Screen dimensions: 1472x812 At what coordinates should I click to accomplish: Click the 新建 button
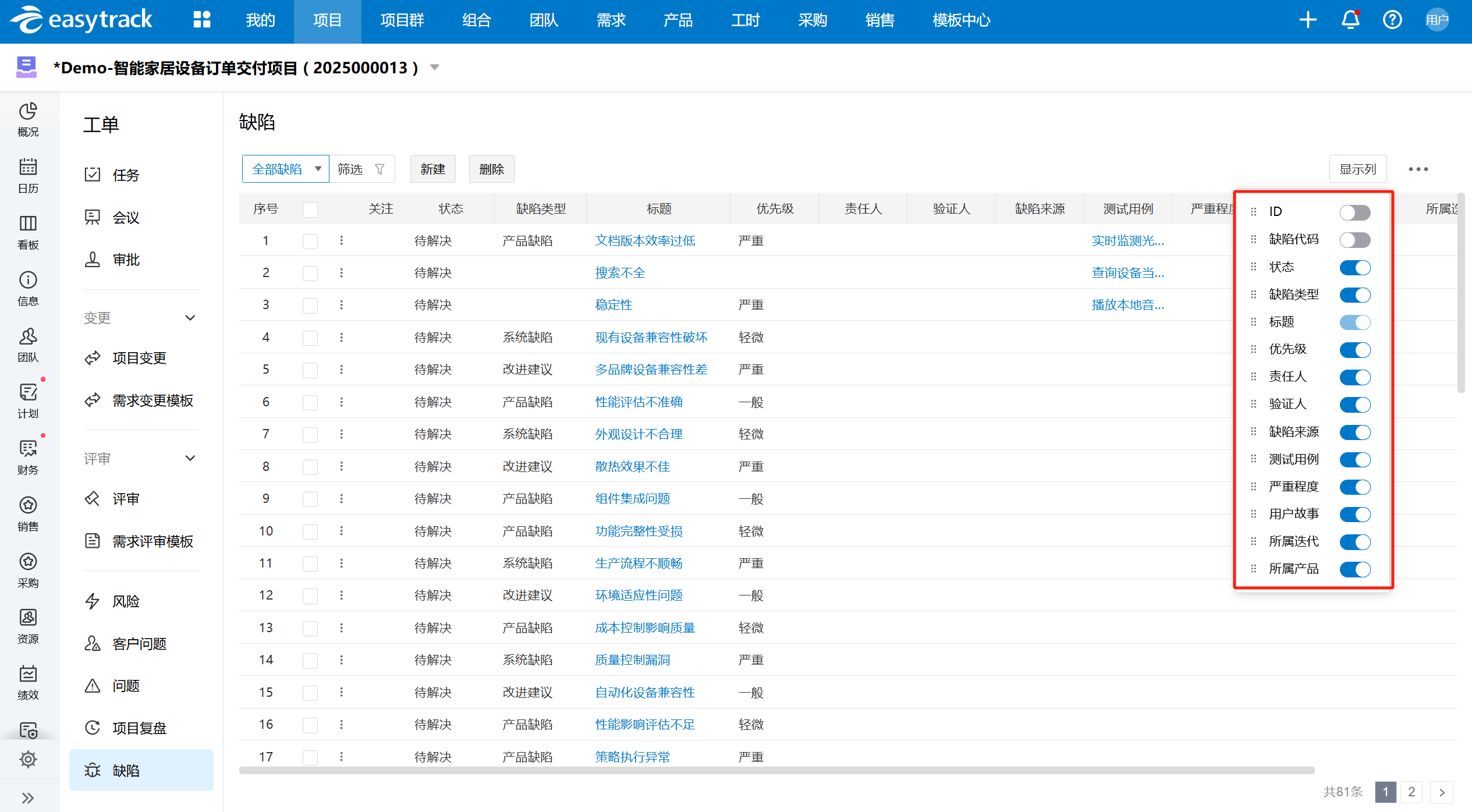(432, 169)
